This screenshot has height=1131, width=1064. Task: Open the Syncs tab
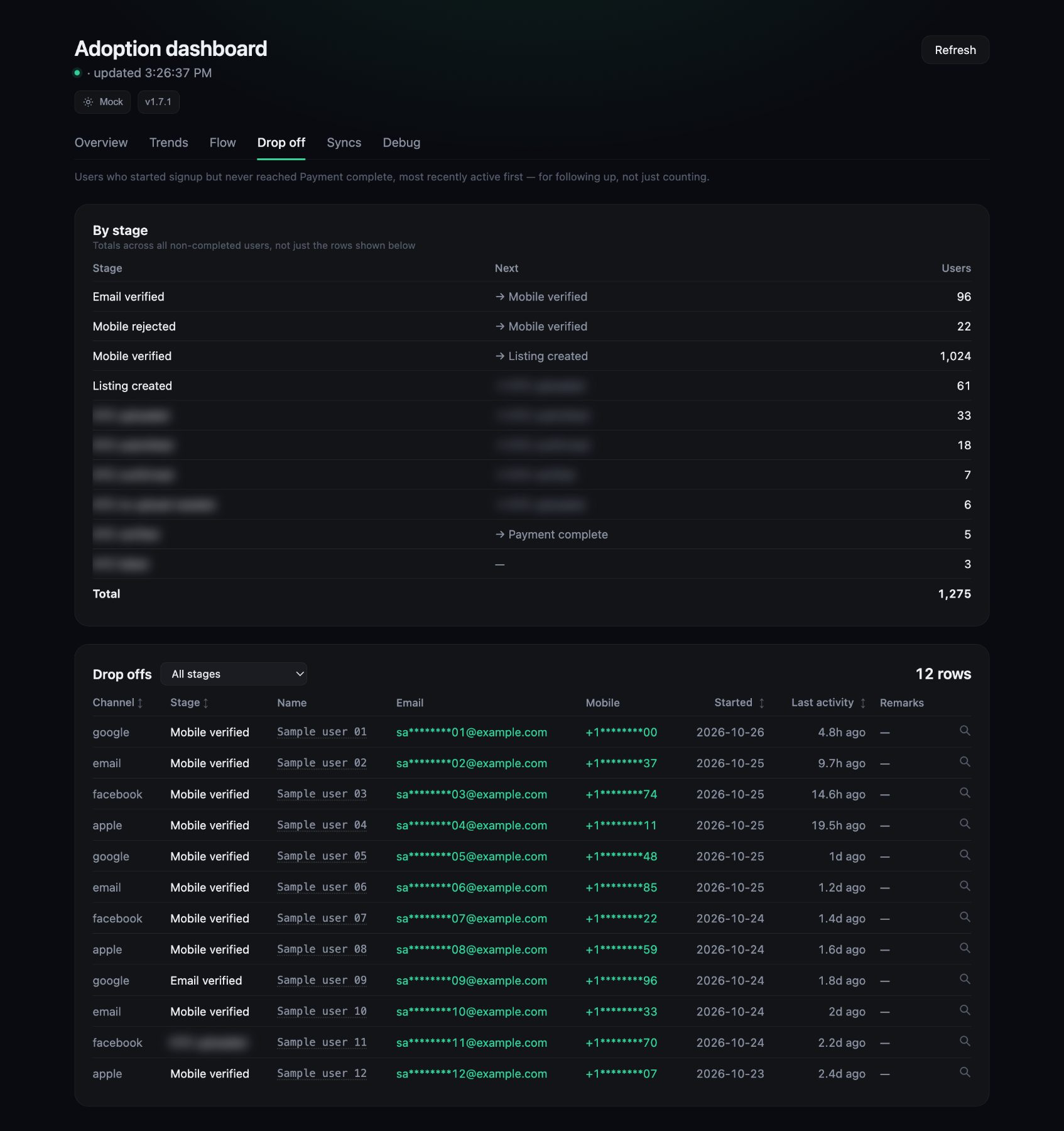(x=344, y=143)
